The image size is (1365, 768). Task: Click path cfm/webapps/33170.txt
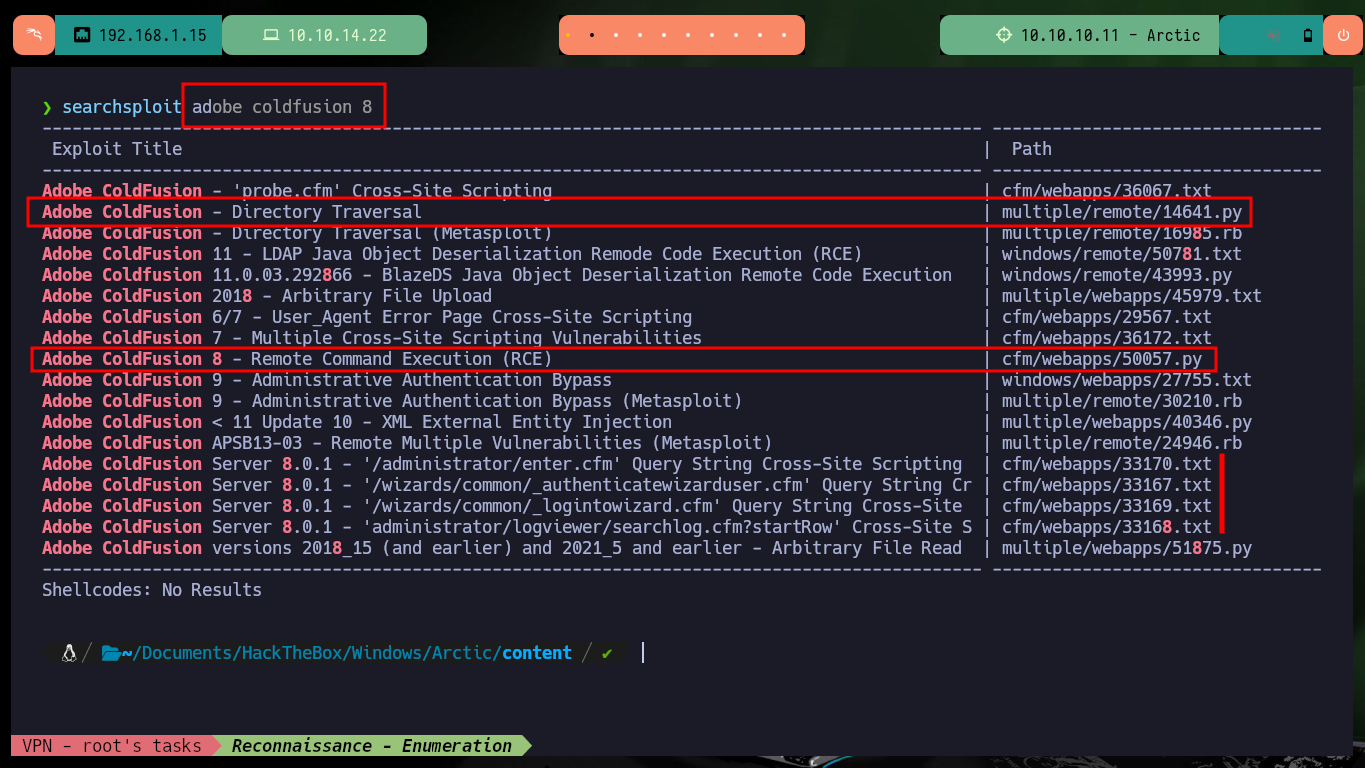click(x=1107, y=464)
